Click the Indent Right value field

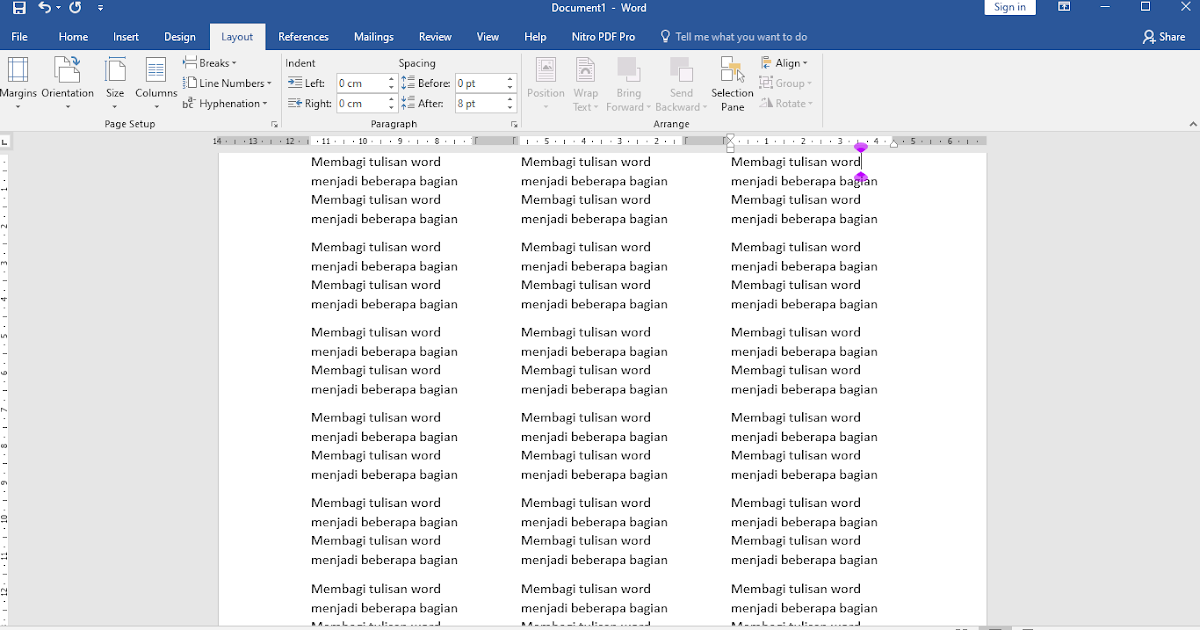click(x=360, y=103)
